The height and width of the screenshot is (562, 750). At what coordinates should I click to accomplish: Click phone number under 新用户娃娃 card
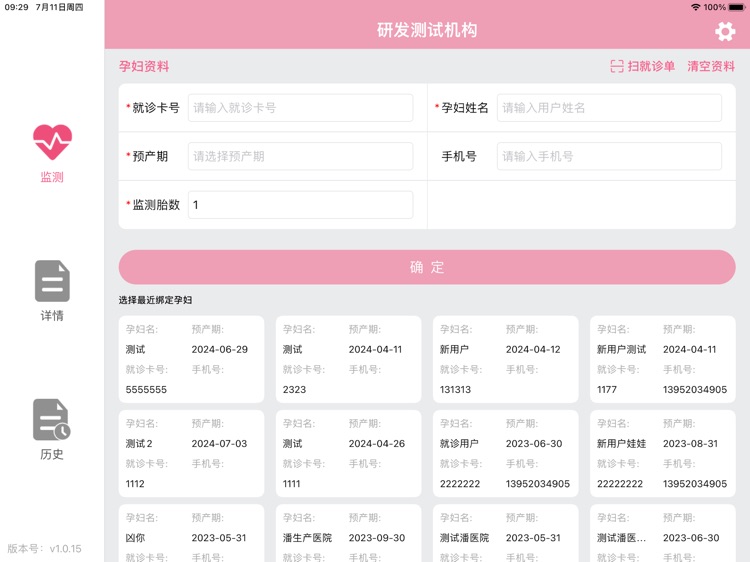pyautogui.click(x=695, y=484)
